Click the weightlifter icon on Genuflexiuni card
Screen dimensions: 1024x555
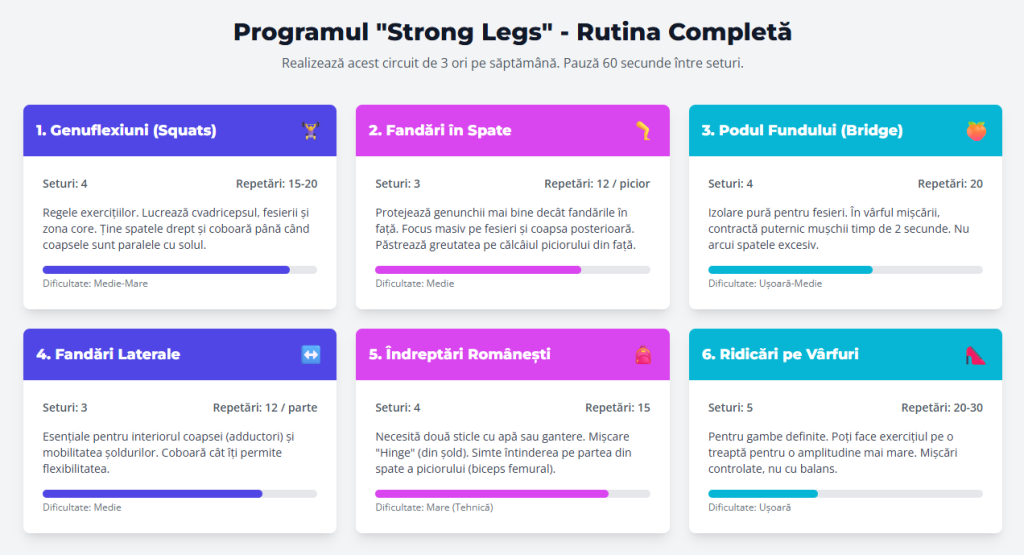310,131
